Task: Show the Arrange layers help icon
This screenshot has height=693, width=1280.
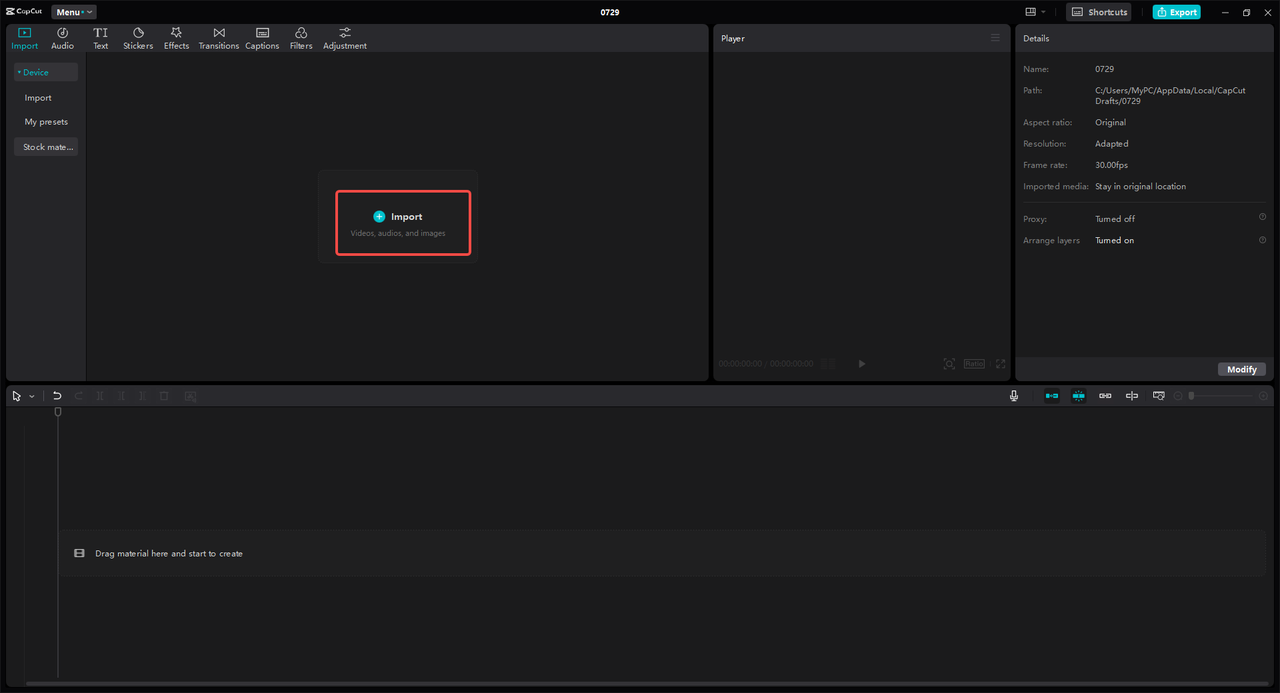Action: [1262, 240]
